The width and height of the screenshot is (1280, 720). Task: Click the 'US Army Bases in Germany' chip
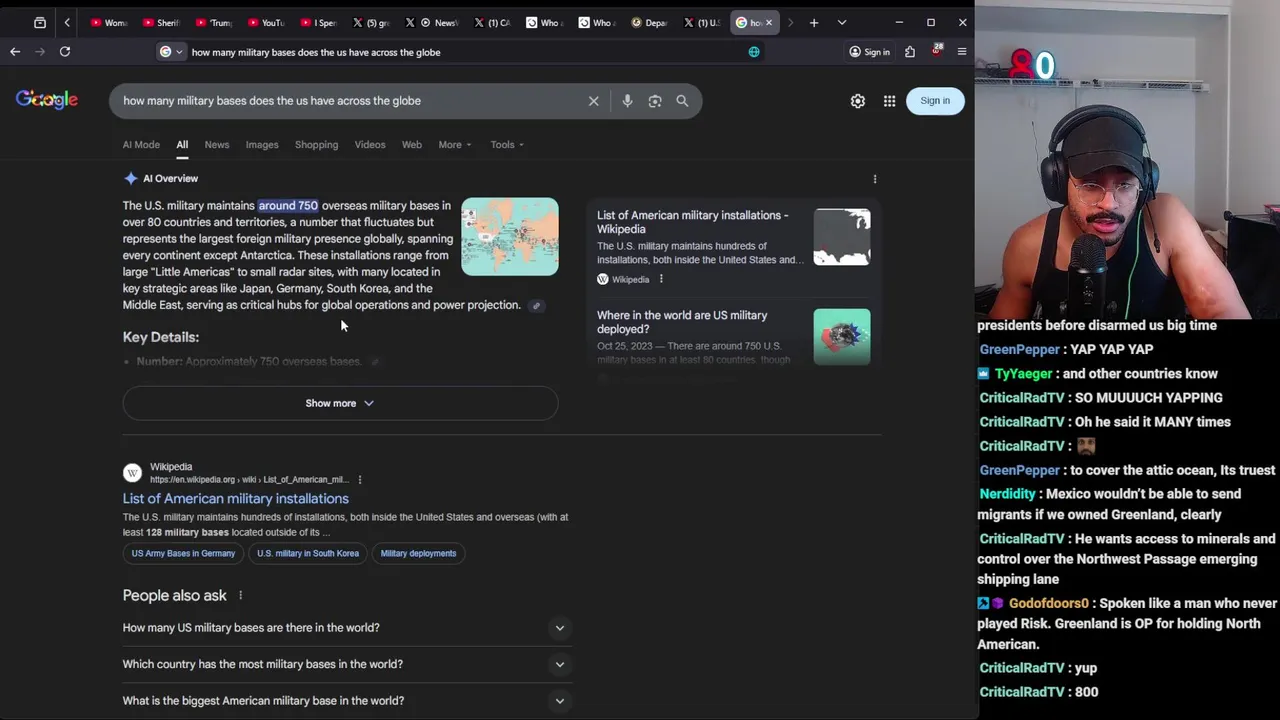(183, 554)
